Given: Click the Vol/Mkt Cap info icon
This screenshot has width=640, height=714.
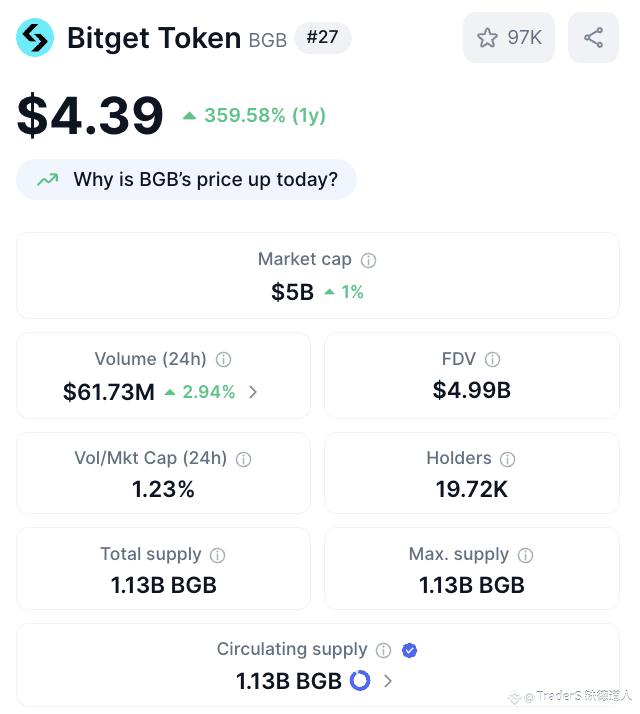Looking at the screenshot, I should coord(243,459).
